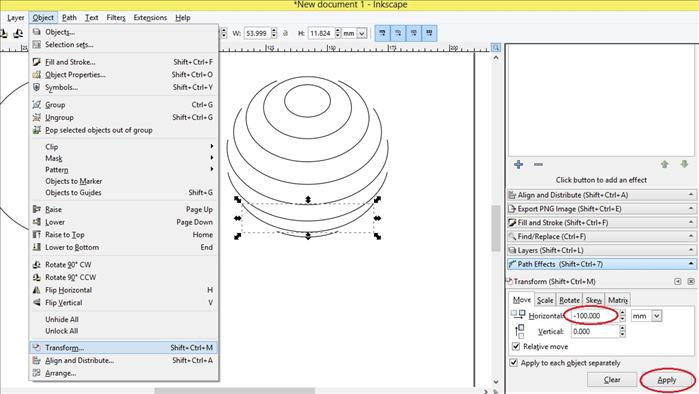The width and height of the screenshot is (699, 394).
Task: Select Flip Horizontal
Action: [124, 290]
